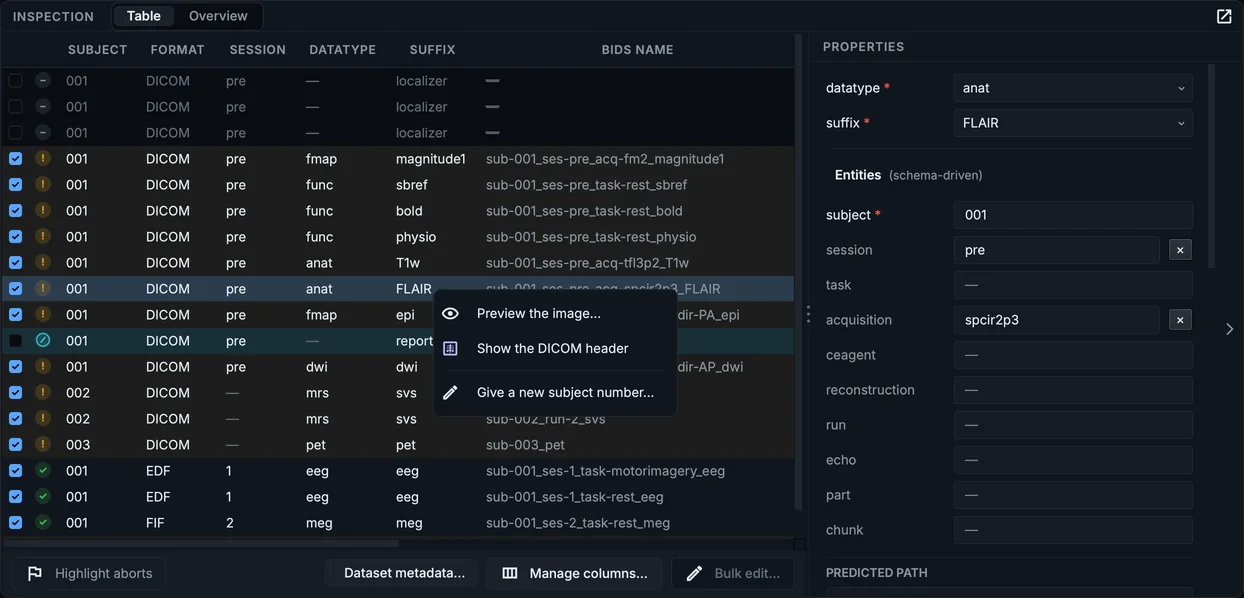Check the first localizer row checkbox
Screen dimensions: 1244x598
click(x=16, y=81)
